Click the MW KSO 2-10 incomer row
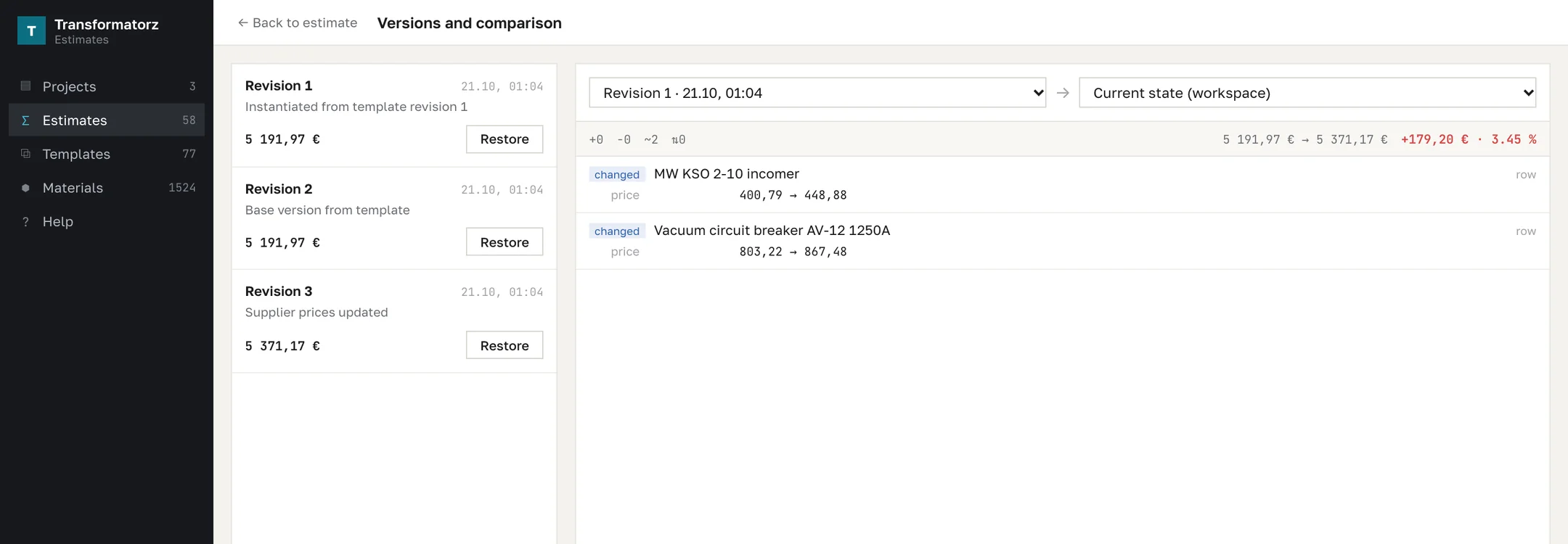Screen dimensions: 1568x544 coord(1063,184)
